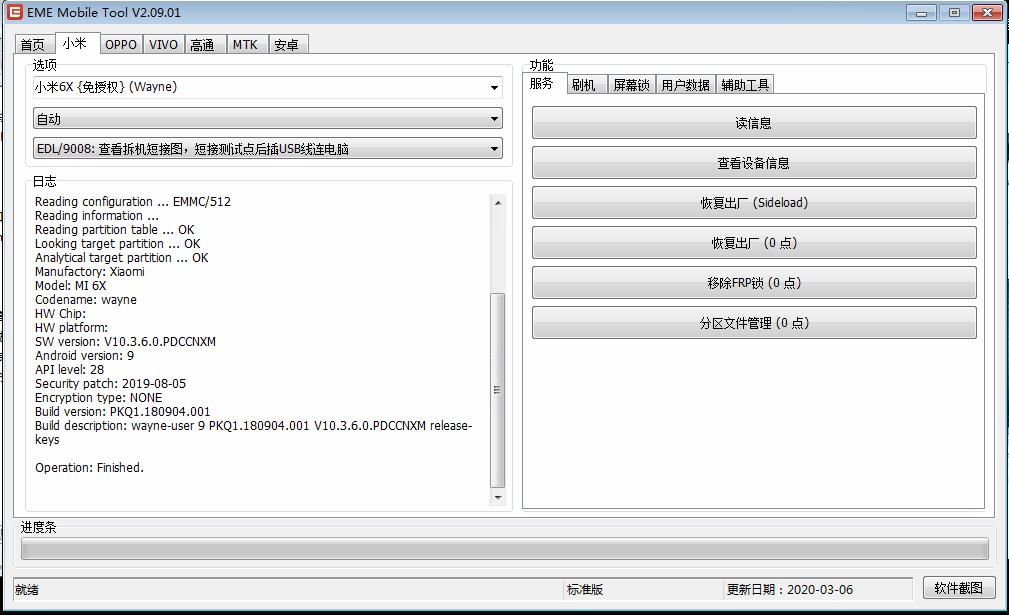This screenshot has height=615, width=1009.
Task: Open the 首页 tab
Action: click(33, 44)
